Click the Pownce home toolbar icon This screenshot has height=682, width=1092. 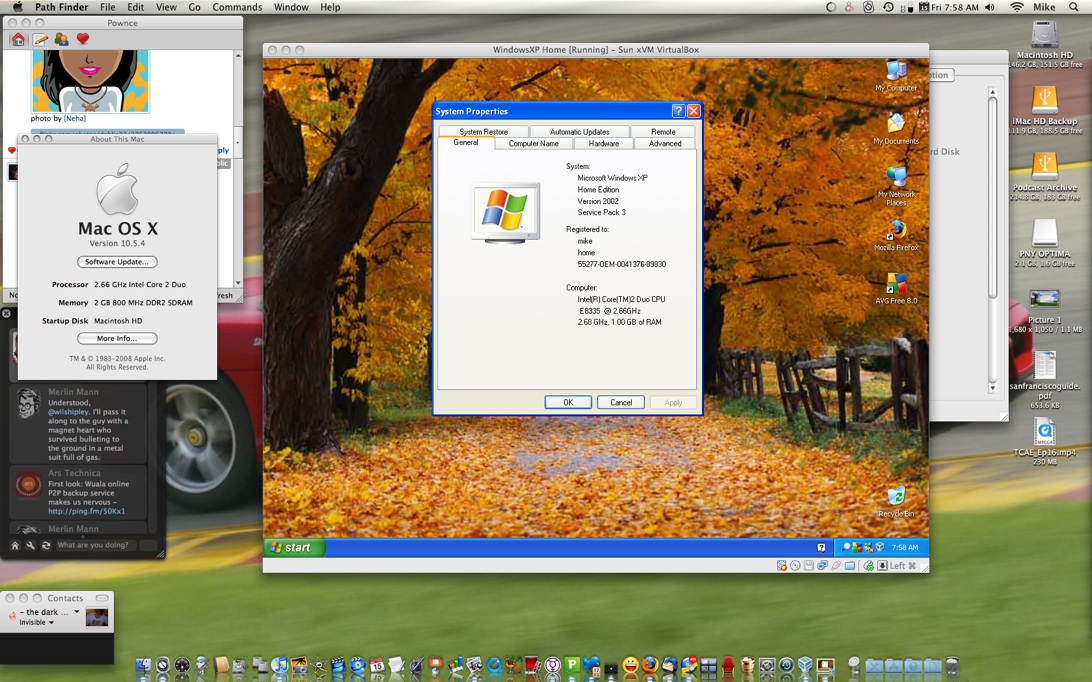(18, 40)
